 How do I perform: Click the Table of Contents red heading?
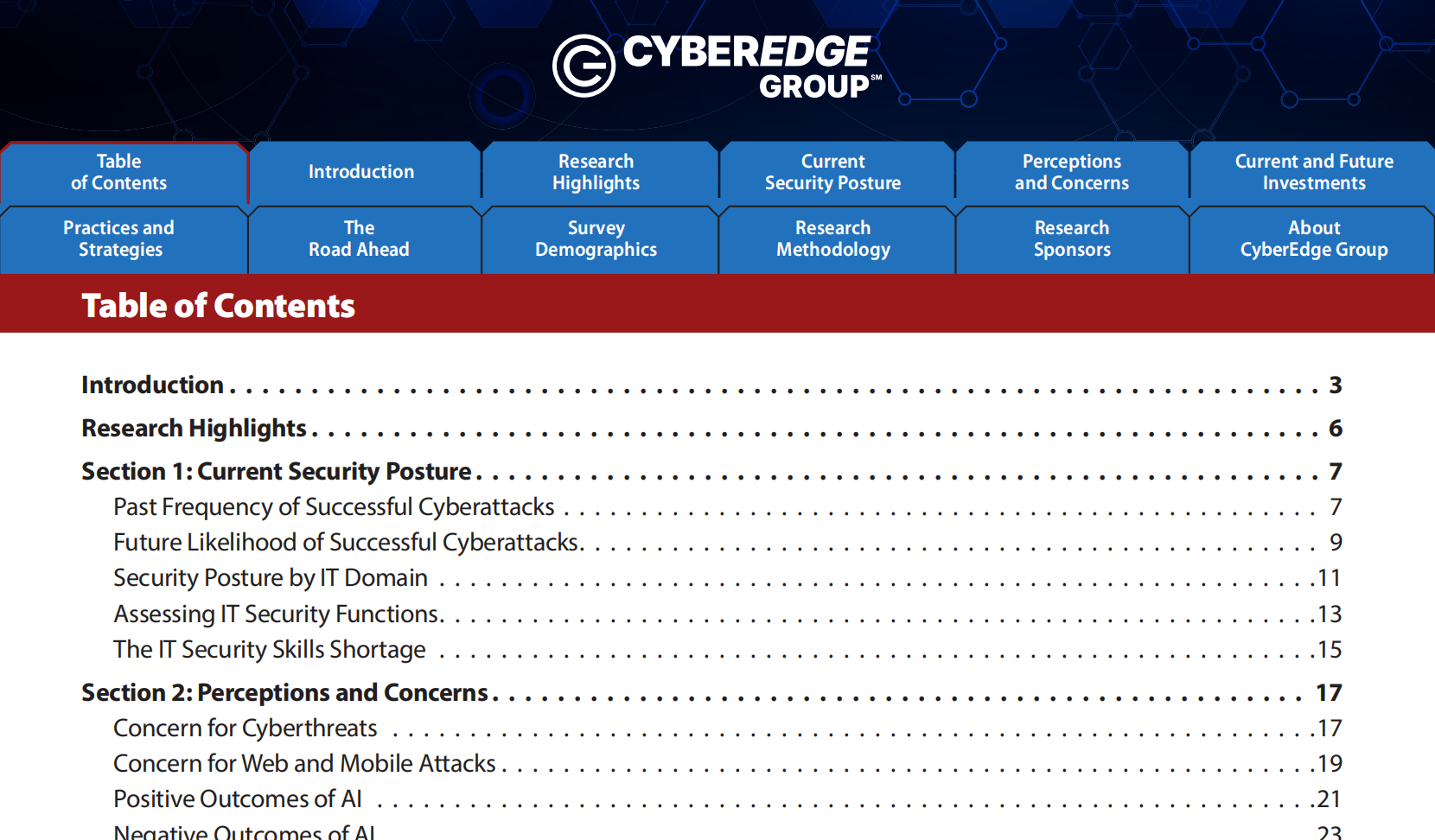(219, 306)
